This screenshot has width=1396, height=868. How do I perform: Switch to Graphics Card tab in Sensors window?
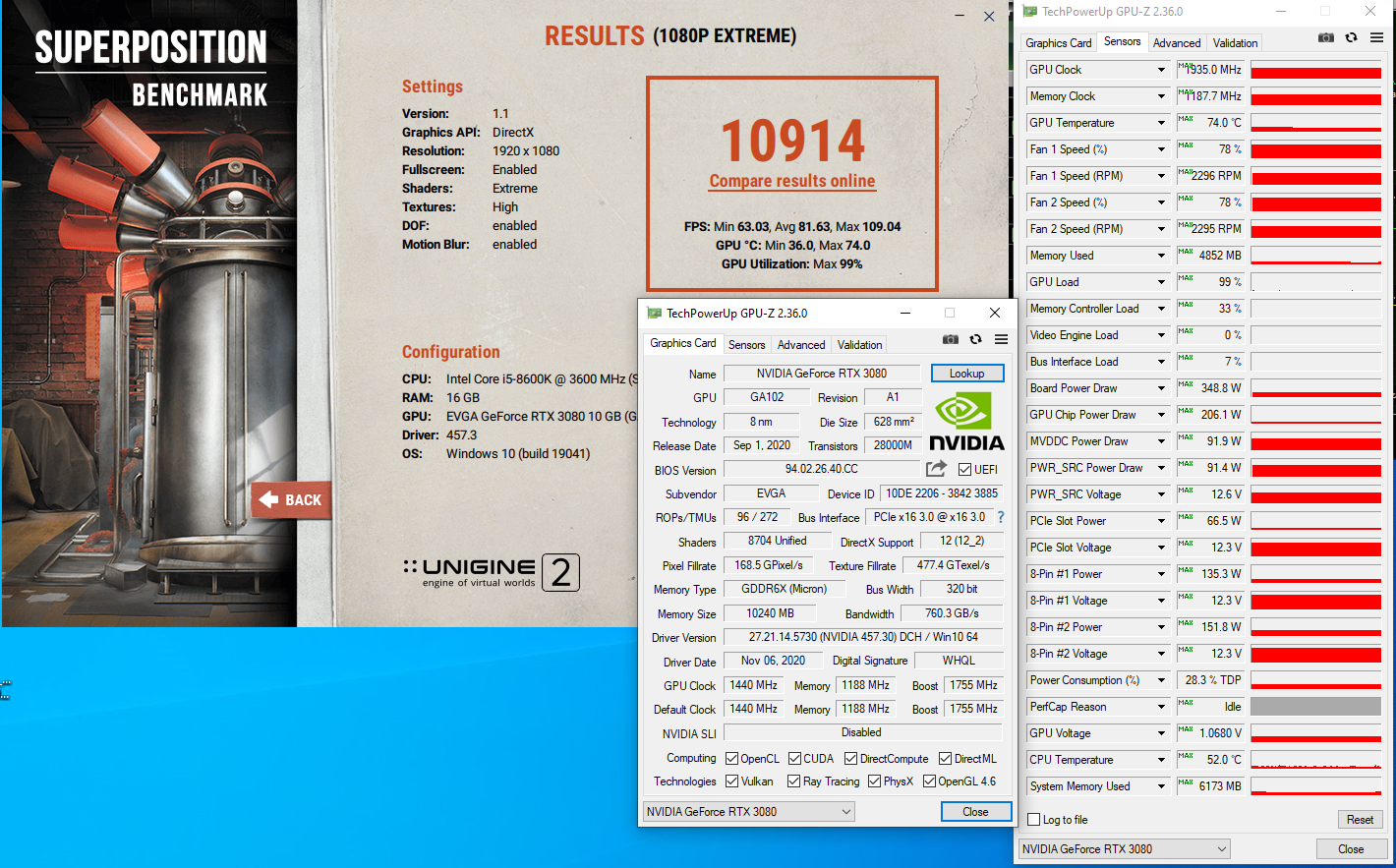coord(1058,43)
